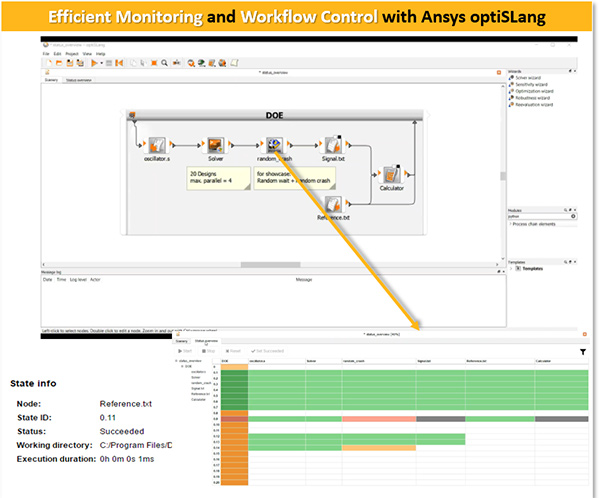Screen dimensions: 600x498
Task: Clear the Modules search field
Action: coord(573,216)
